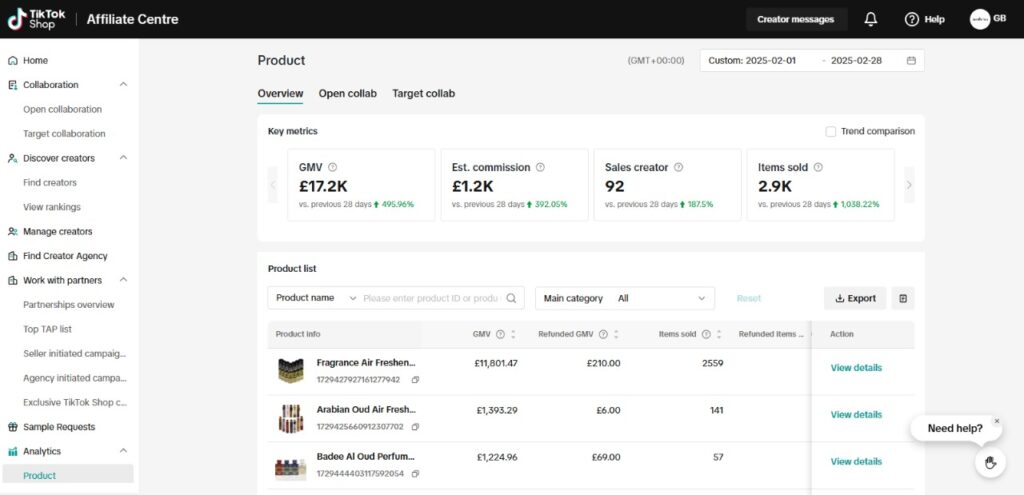1024x495 pixels.
Task: Collapse the Discover creators section chevron
Action: point(123,158)
